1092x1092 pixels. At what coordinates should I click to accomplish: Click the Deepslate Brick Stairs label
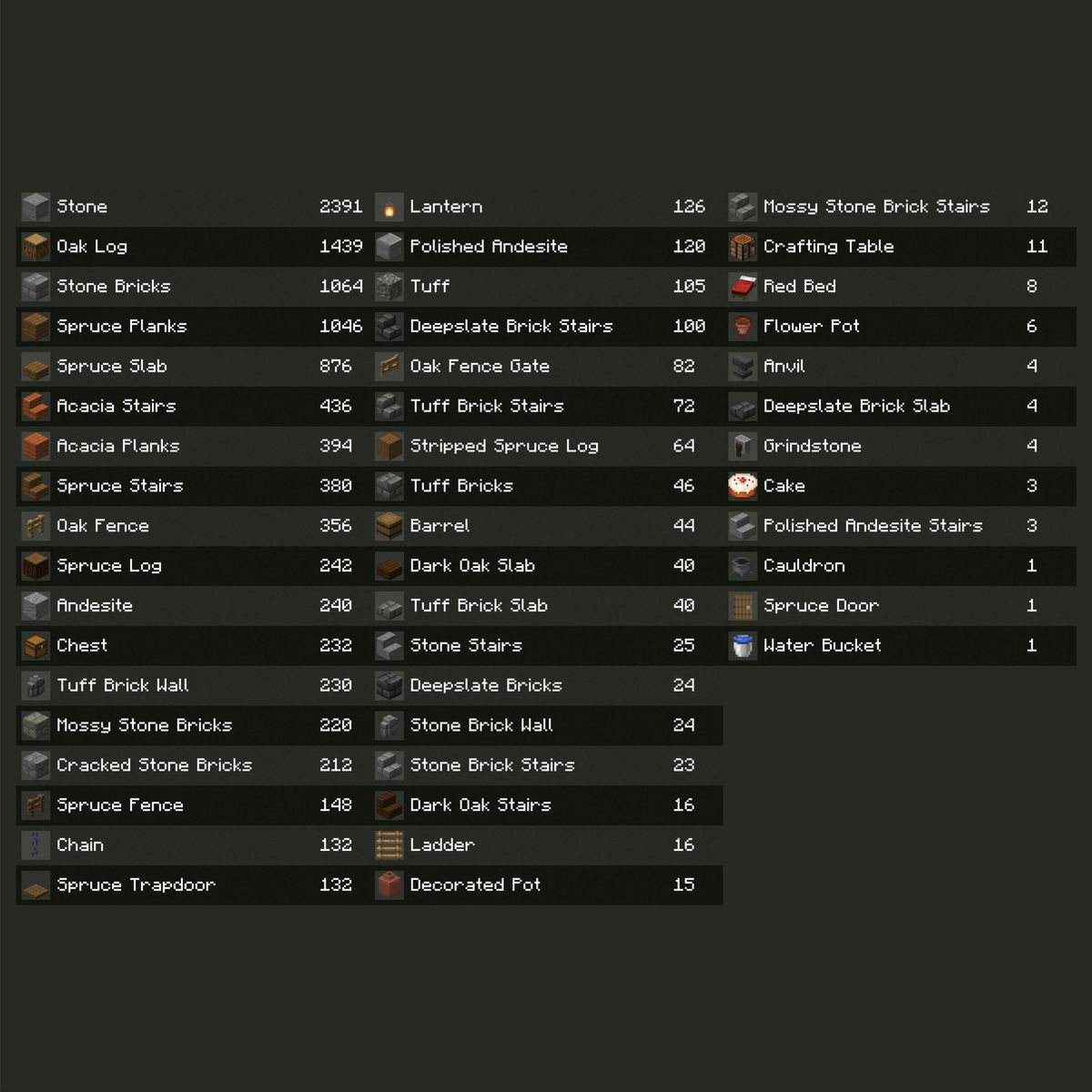tap(511, 327)
